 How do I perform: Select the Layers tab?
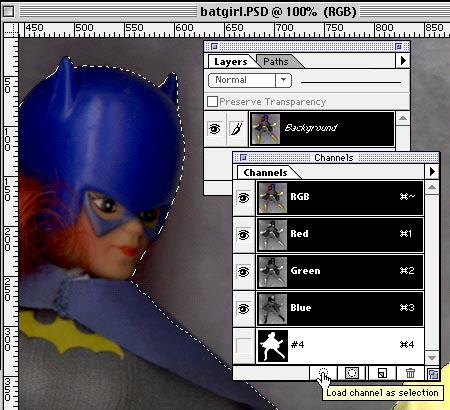[x=231, y=62]
